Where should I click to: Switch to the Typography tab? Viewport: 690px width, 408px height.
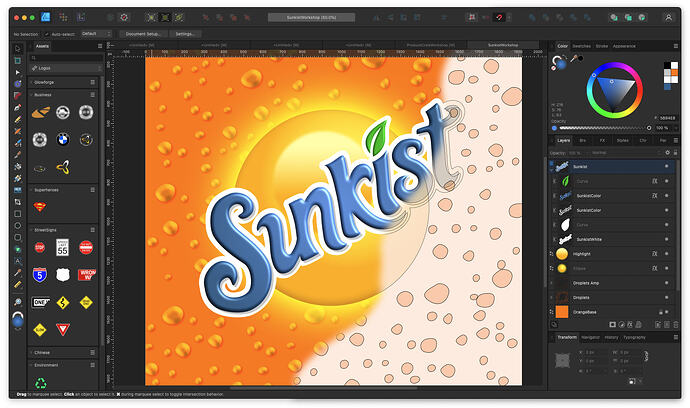pos(634,337)
